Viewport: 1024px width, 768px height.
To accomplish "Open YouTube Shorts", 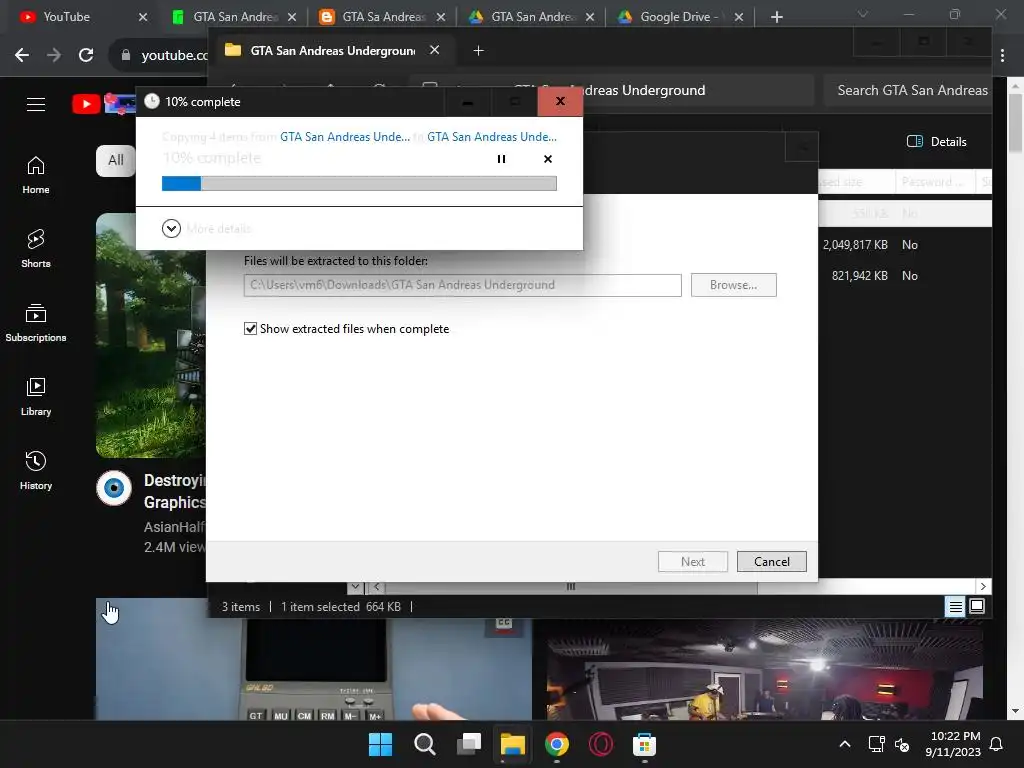I will pos(36,249).
